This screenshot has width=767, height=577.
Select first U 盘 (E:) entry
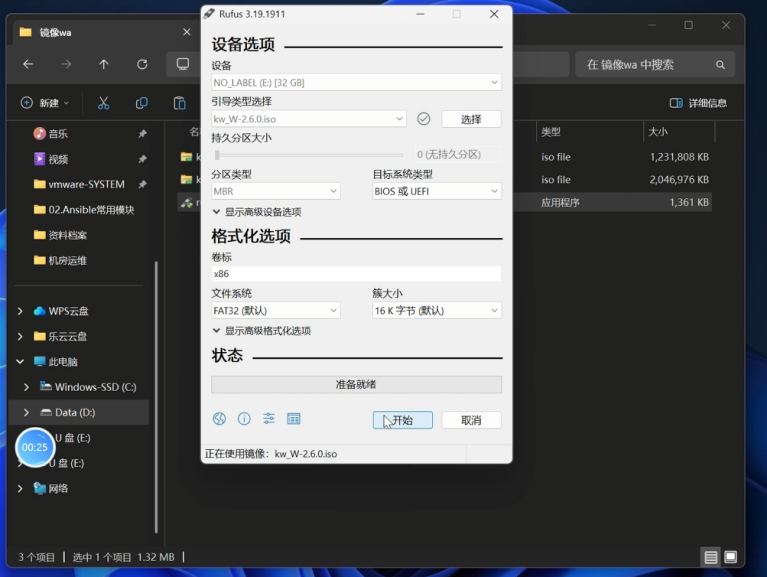(x=72, y=438)
